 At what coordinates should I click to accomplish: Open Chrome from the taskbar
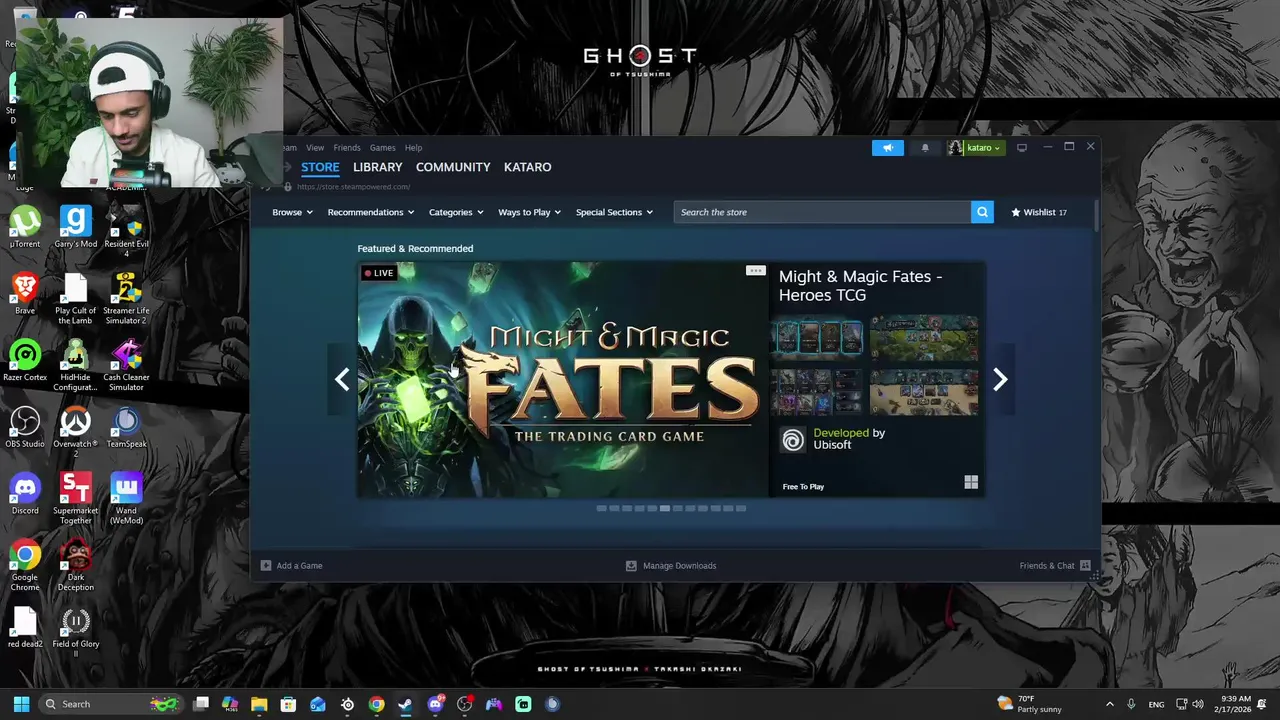click(376, 704)
